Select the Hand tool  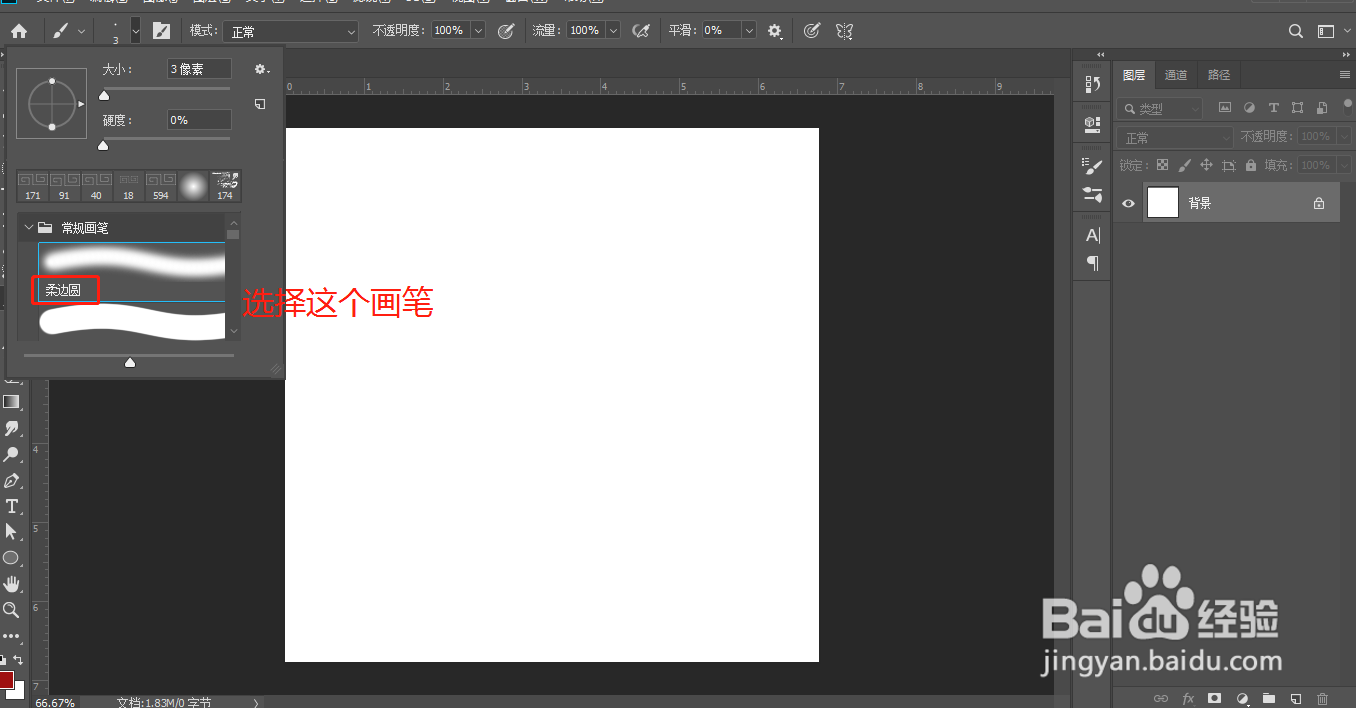coord(12,583)
